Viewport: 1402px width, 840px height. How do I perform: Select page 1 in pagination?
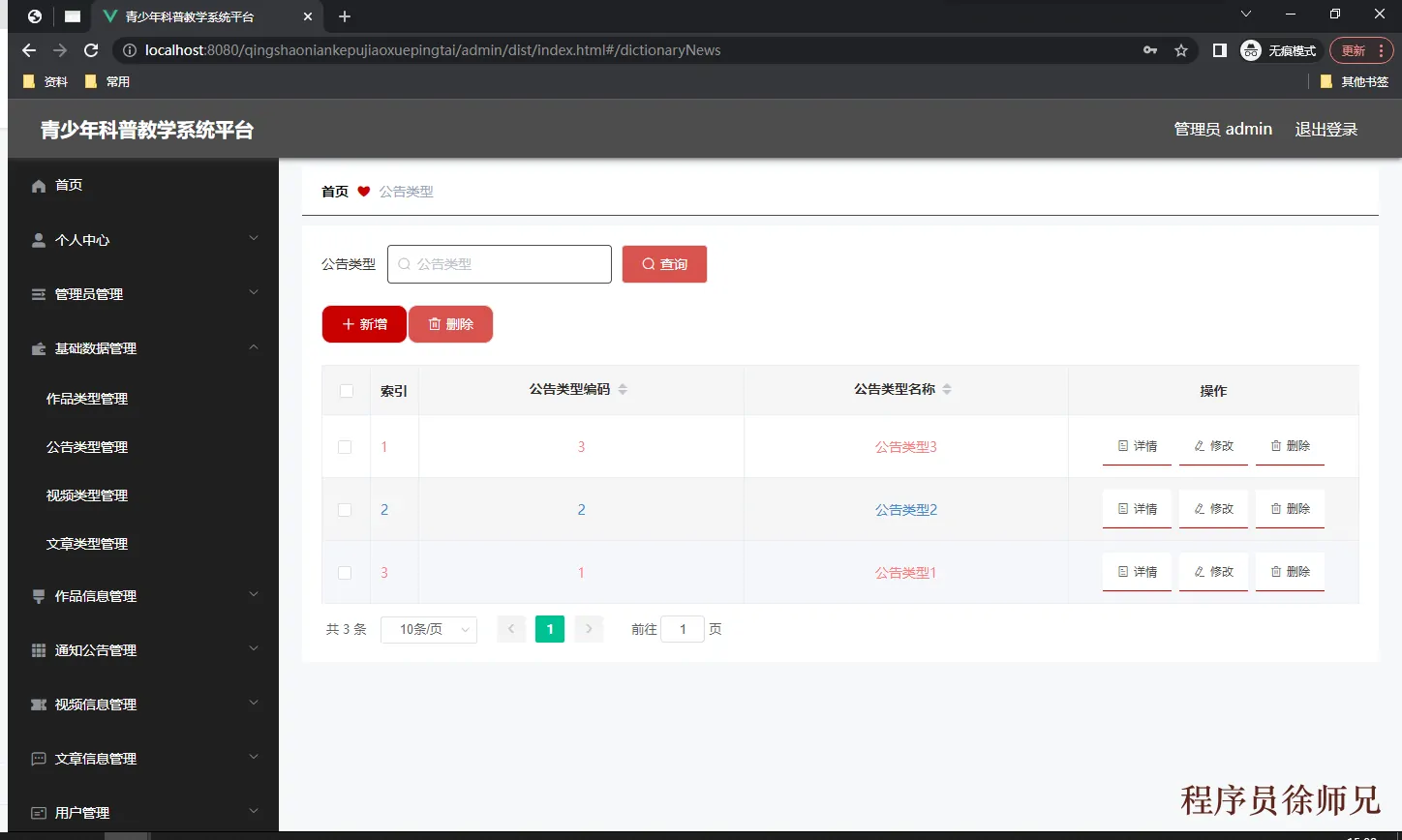click(550, 629)
